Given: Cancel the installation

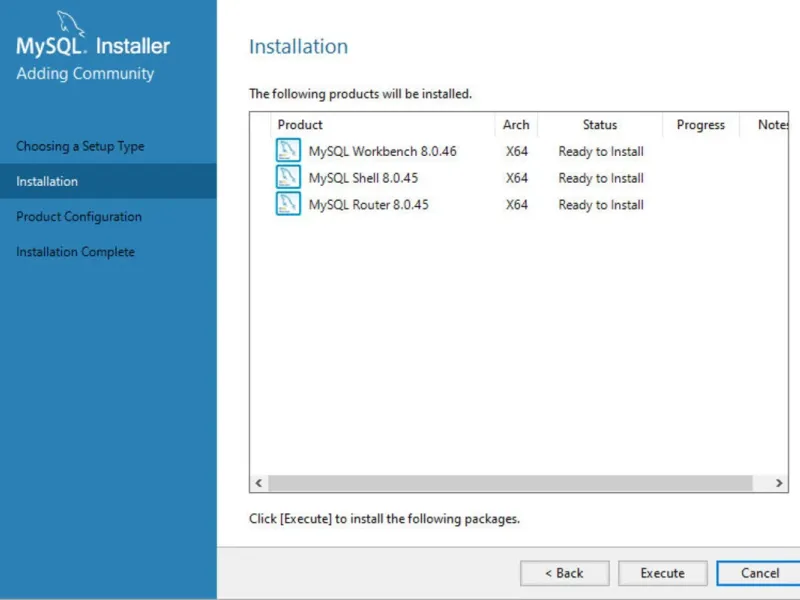Looking at the screenshot, I should tap(759, 573).
